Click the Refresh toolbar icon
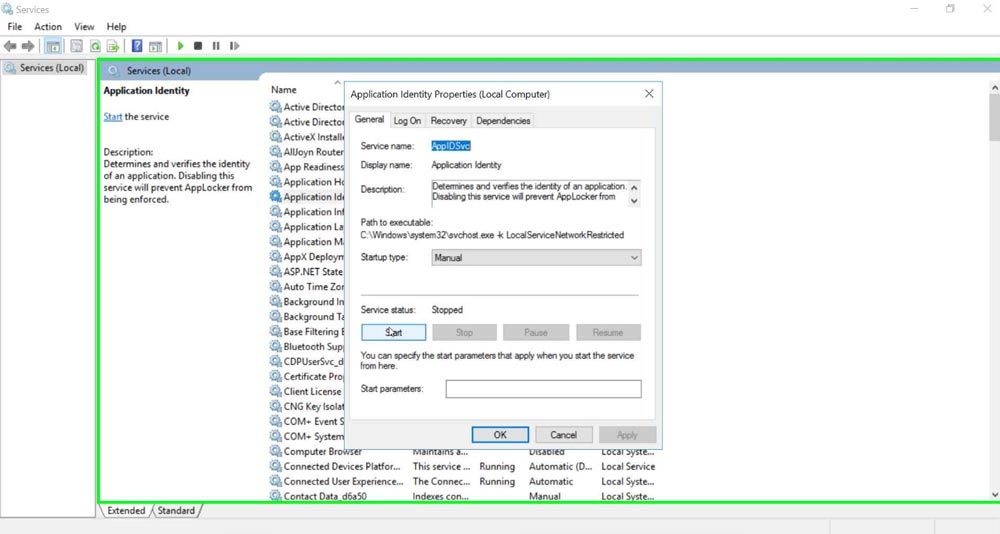Viewport: 1000px width, 534px height. tap(95, 46)
